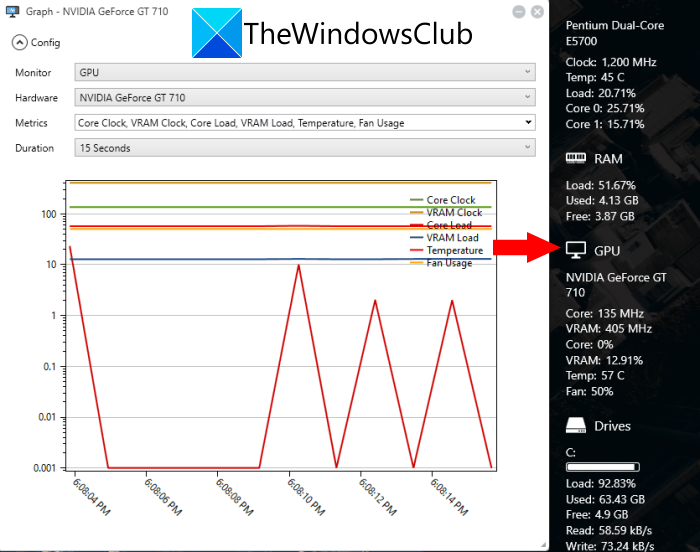The image size is (700, 552).
Task: Click the drive Read: 58.59 kB/s reading
Action: tap(609, 531)
